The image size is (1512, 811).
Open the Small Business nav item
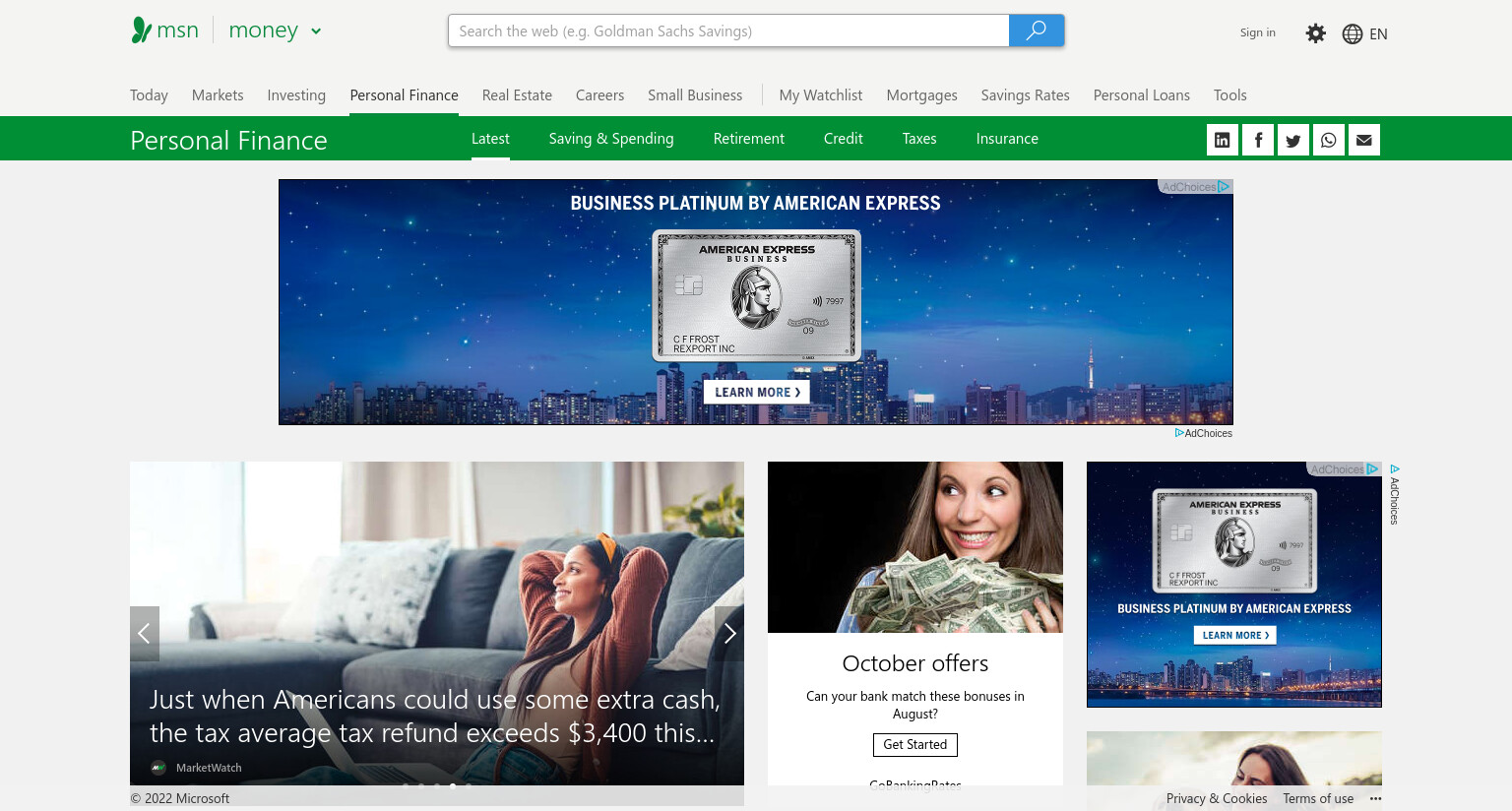pos(695,95)
